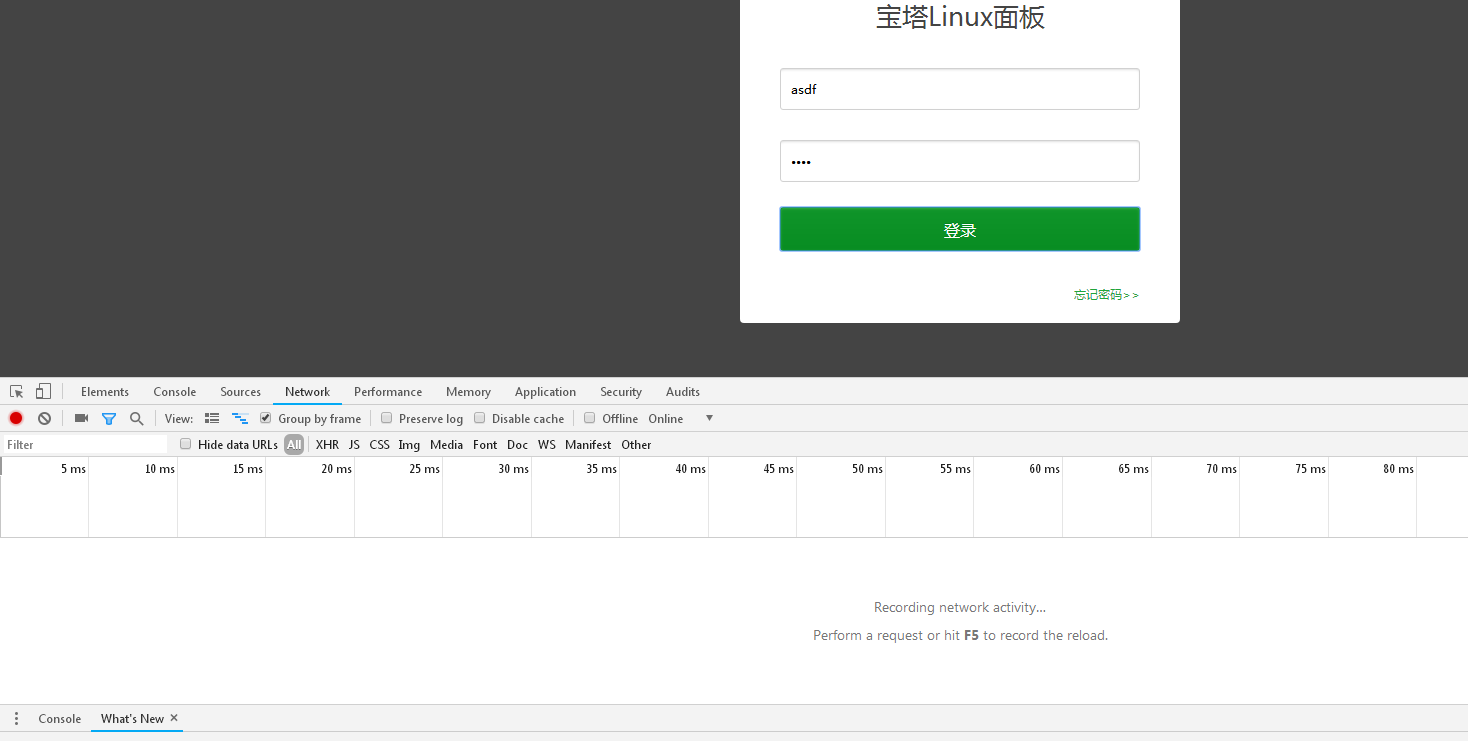This screenshot has width=1468, height=741.
Task: Click the username field containing asdf
Action: click(x=960, y=89)
